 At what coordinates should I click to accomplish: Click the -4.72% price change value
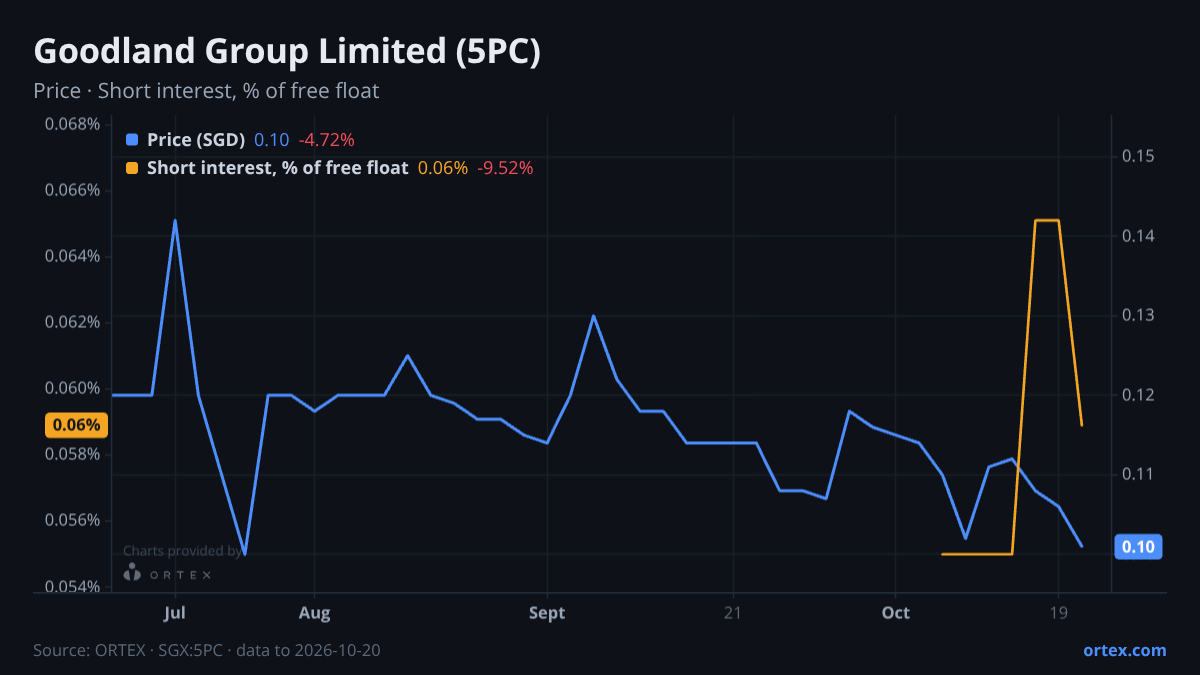(326, 139)
